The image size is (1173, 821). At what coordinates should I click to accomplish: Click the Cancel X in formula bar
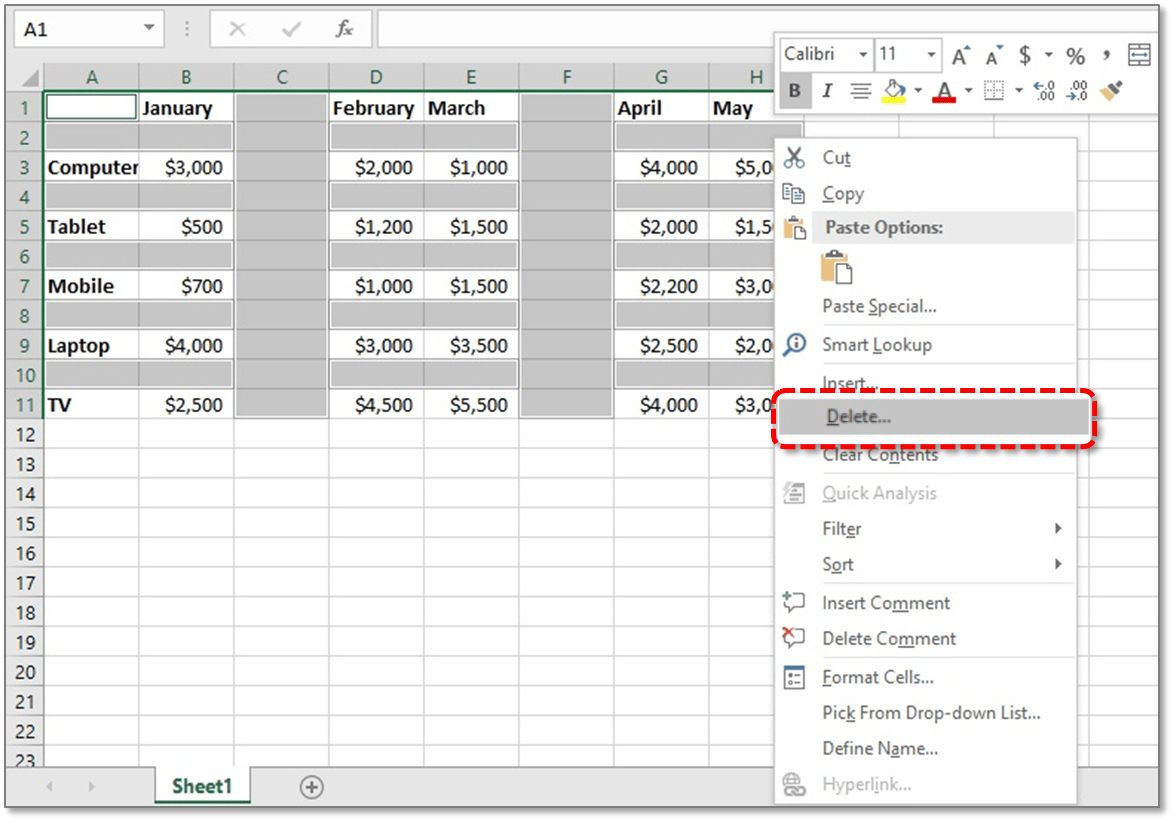pyautogui.click(x=237, y=29)
